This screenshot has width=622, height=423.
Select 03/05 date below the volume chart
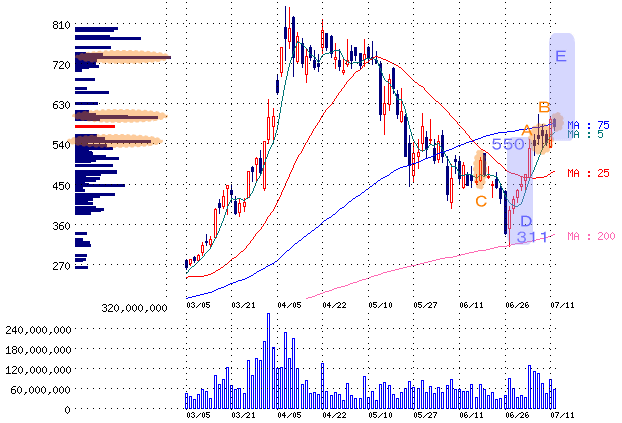(x=198, y=415)
